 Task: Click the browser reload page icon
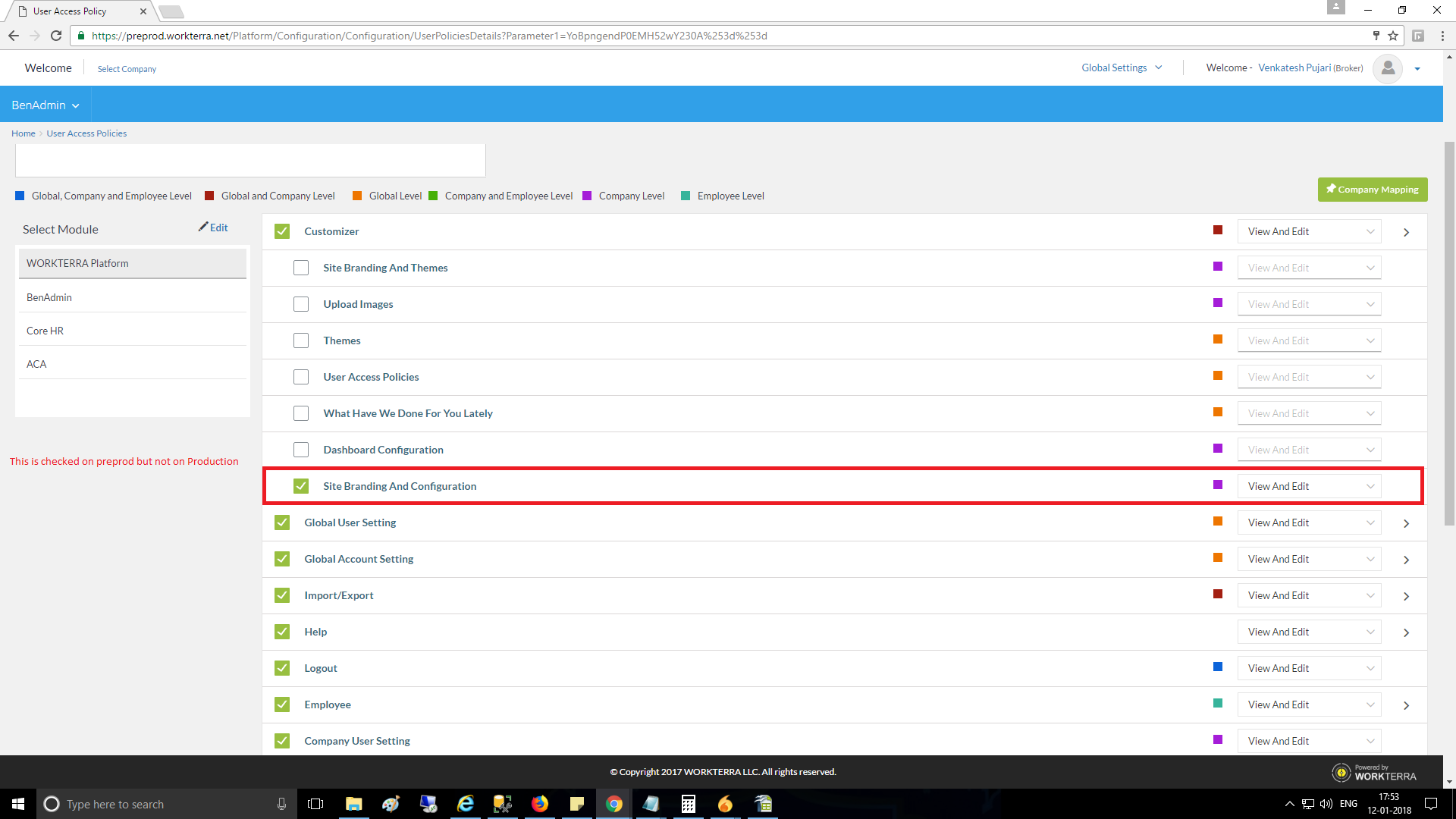pos(55,36)
